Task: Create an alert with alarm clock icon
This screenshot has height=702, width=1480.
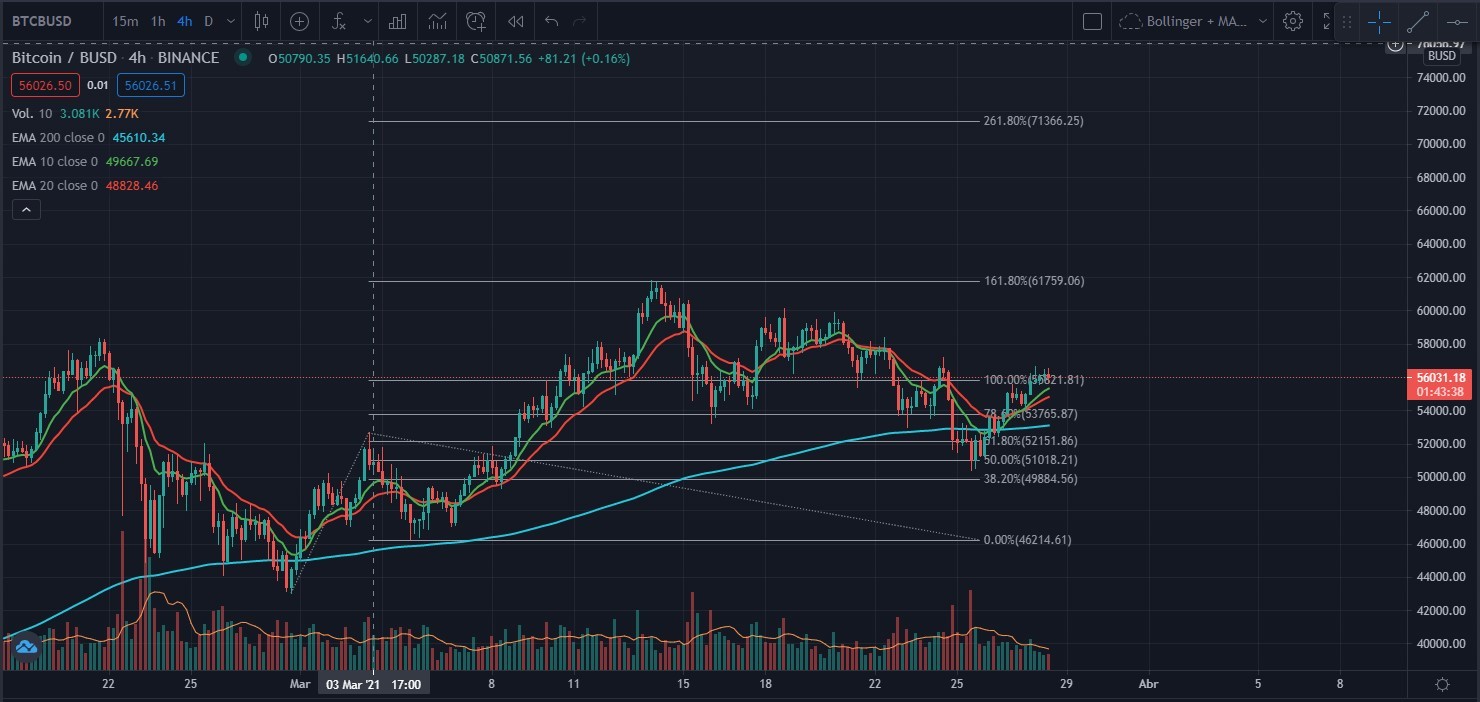Action: point(476,21)
